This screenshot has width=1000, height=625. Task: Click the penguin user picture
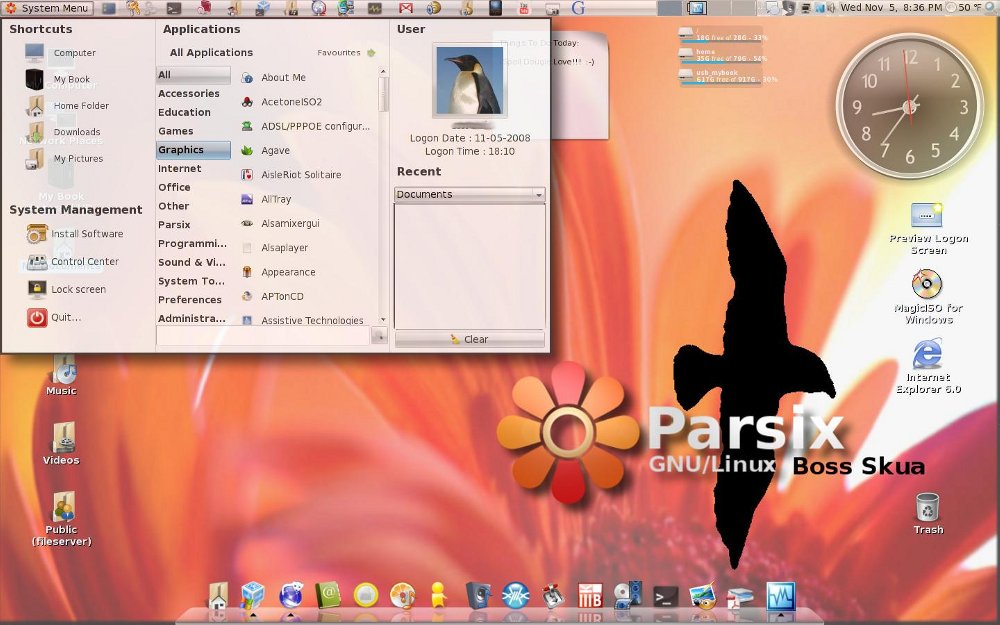tap(469, 81)
